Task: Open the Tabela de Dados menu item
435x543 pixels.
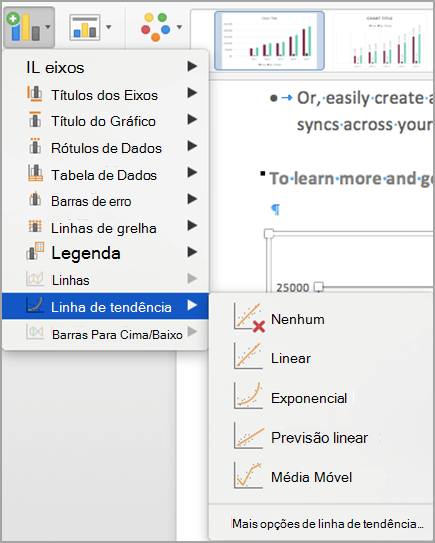Action: (x=105, y=175)
